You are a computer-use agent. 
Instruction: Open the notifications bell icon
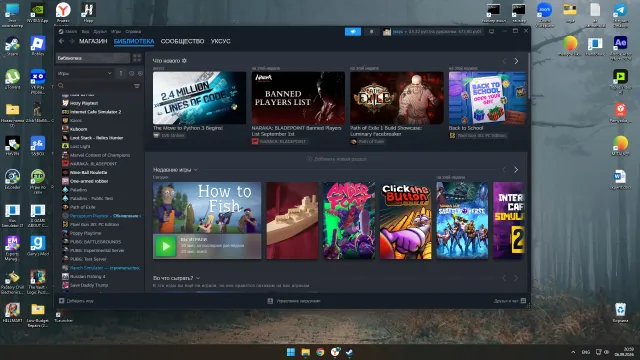[x=371, y=32]
